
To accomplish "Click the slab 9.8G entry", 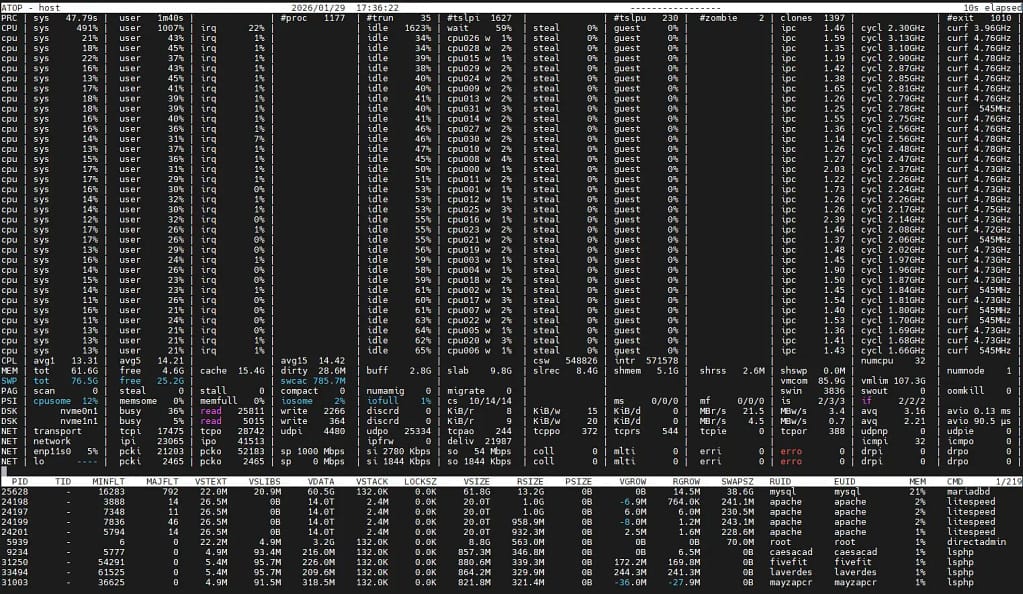I will pos(480,371).
